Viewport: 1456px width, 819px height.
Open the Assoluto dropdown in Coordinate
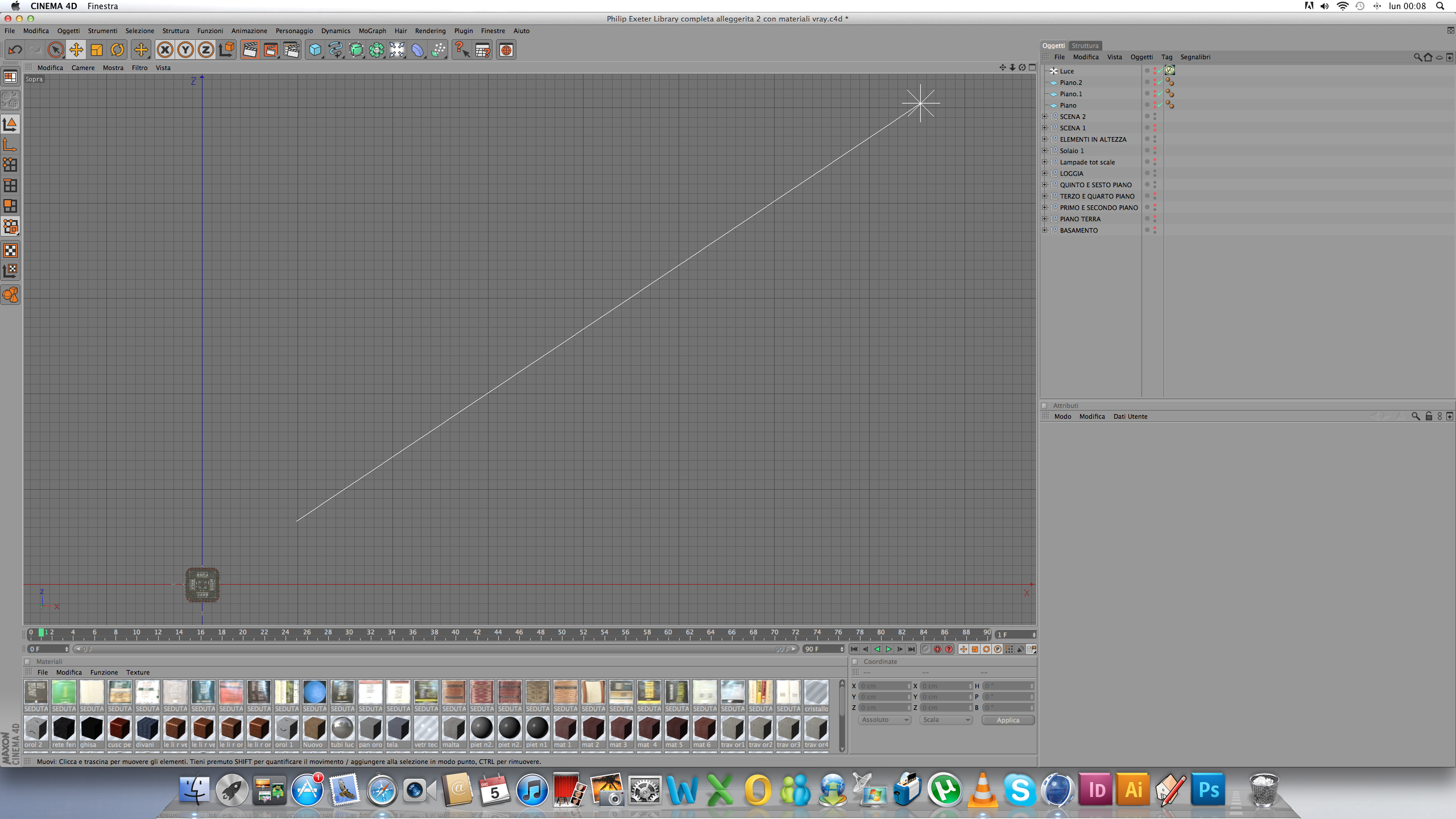click(x=884, y=719)
